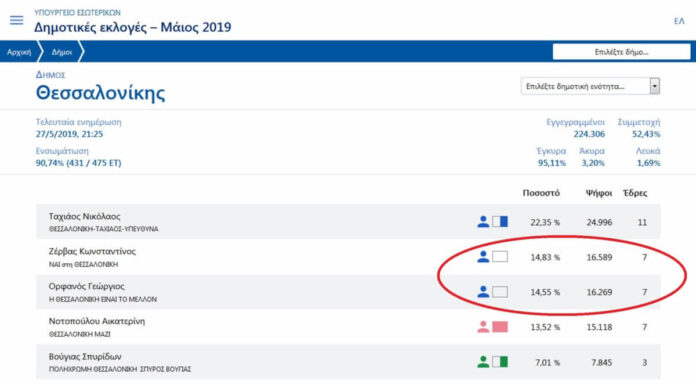Screen dimensions: 696x385
Task: Click the Ποσοστό column header
Action: pyautogui.click(x=541, y=193)
